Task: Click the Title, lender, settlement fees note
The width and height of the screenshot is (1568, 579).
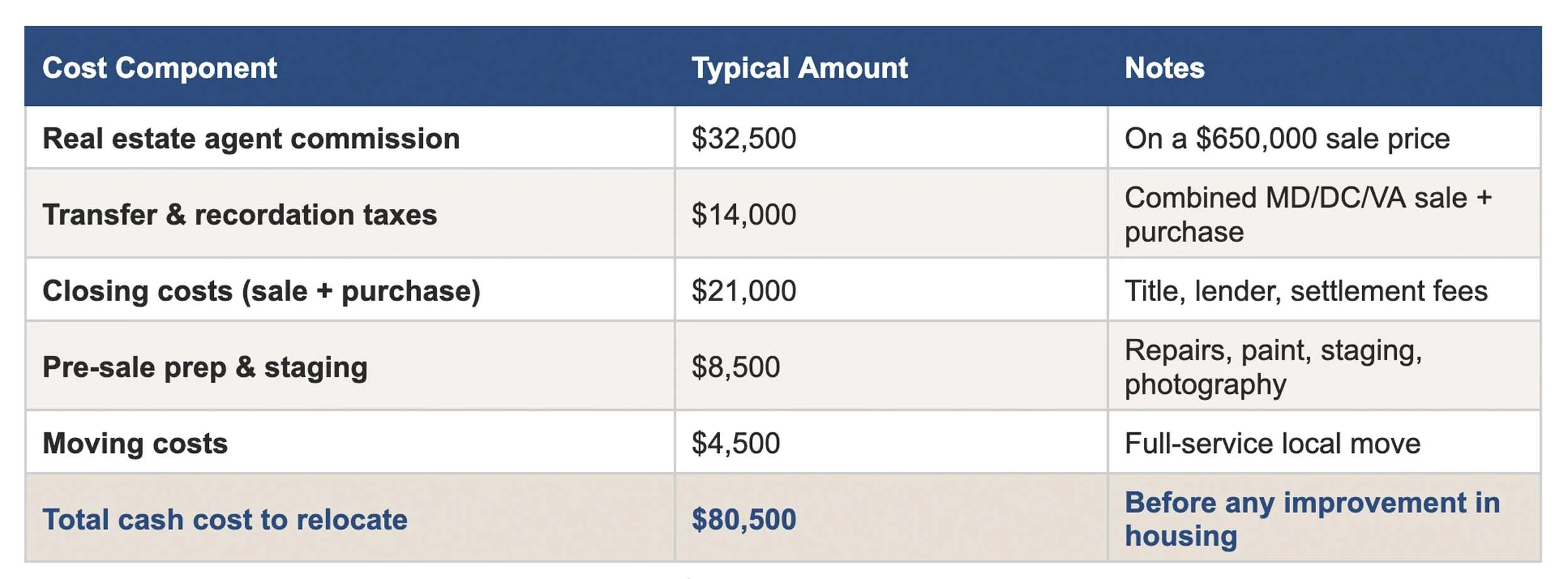Action: point(1306,291)
